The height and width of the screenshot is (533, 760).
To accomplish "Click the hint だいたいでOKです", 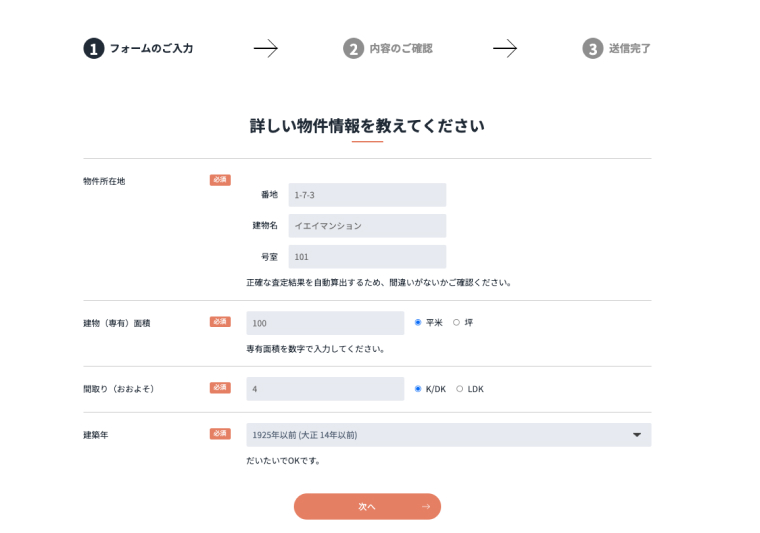I will 283,461.
